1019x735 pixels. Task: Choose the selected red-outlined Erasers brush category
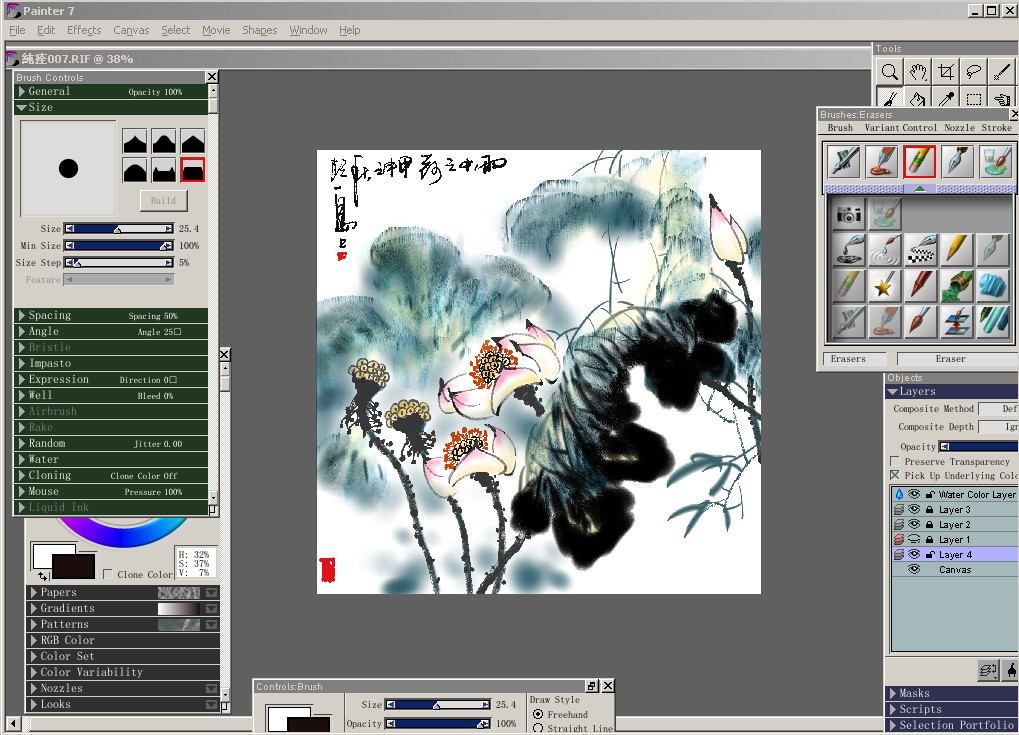point(919,162)
